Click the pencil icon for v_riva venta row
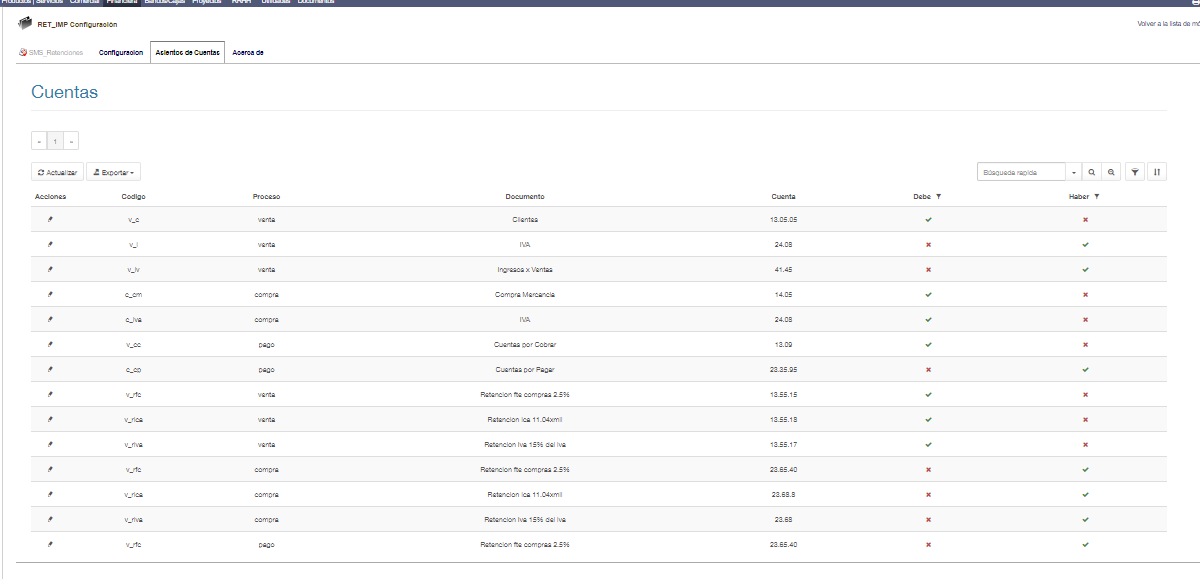This screenshot has width=1200, height=588. tap(50, 444)
